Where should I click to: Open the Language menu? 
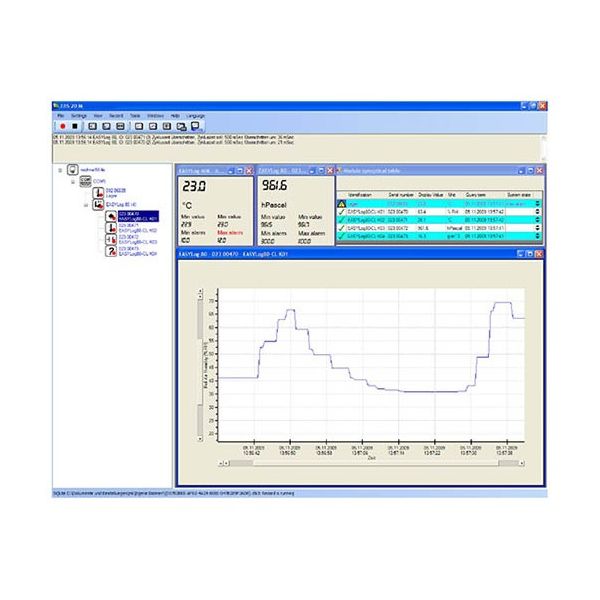click(x=196, y=116)
